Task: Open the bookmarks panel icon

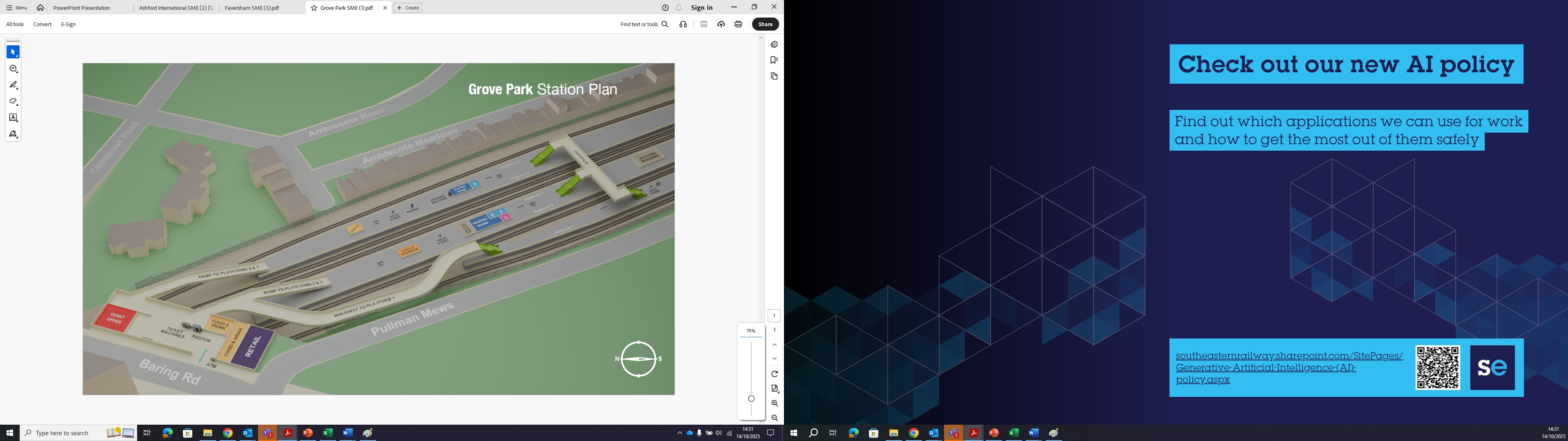Action: [x=774, y=60]
